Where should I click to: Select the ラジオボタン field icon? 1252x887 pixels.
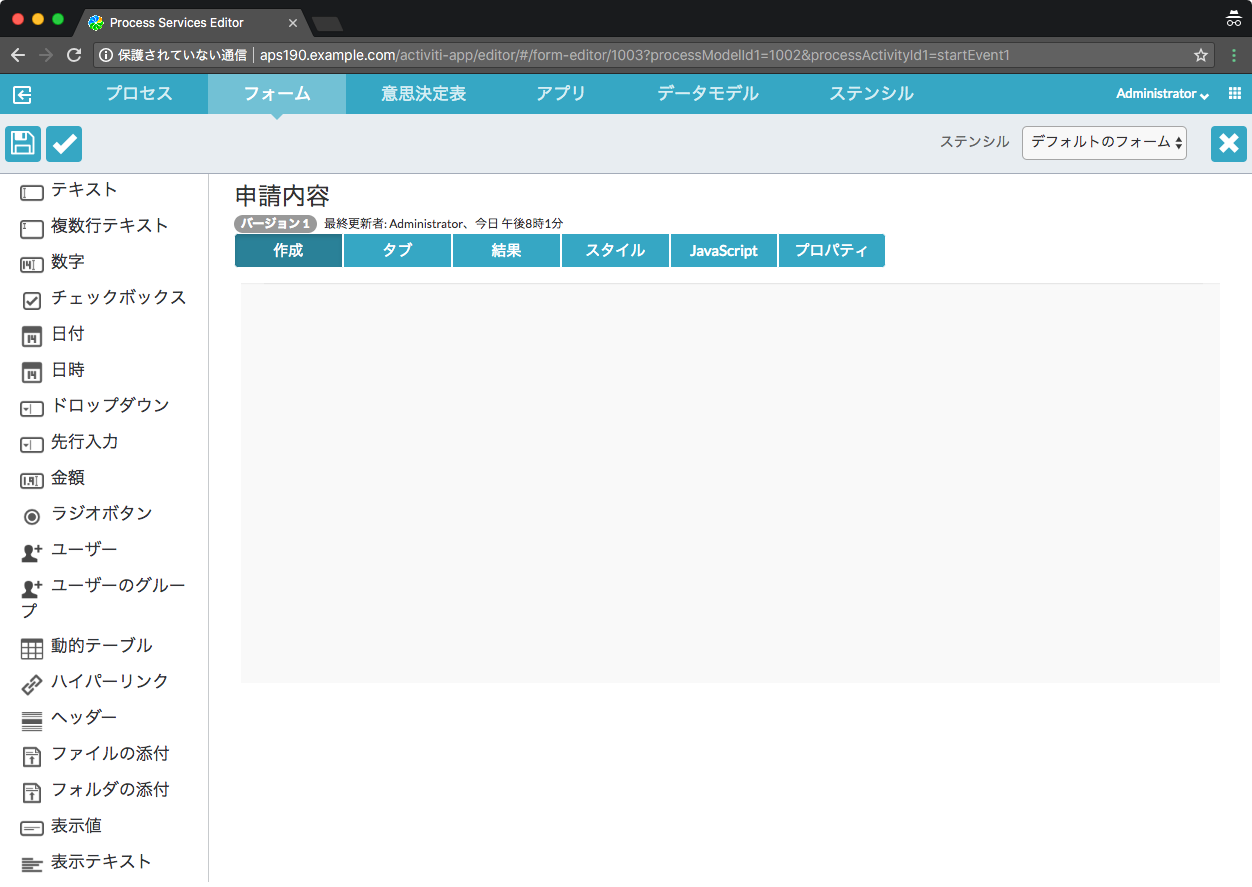[32, 517]
